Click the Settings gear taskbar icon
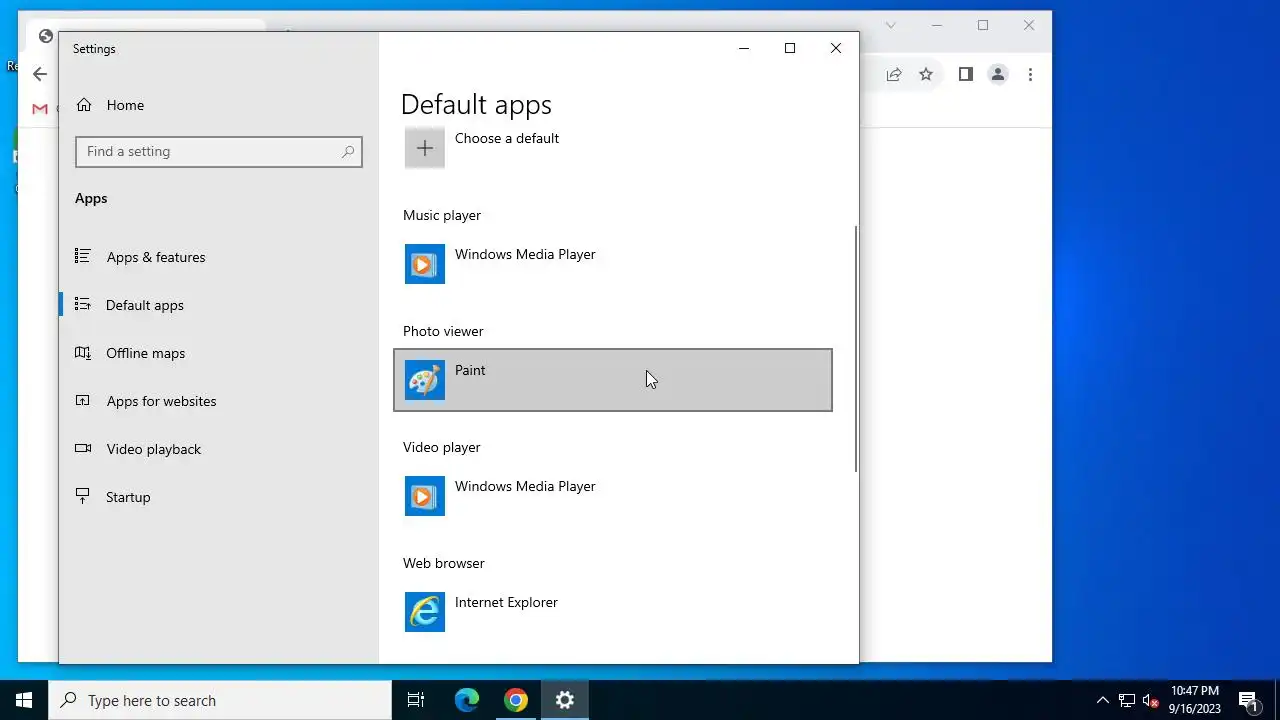 coord(565,700)
